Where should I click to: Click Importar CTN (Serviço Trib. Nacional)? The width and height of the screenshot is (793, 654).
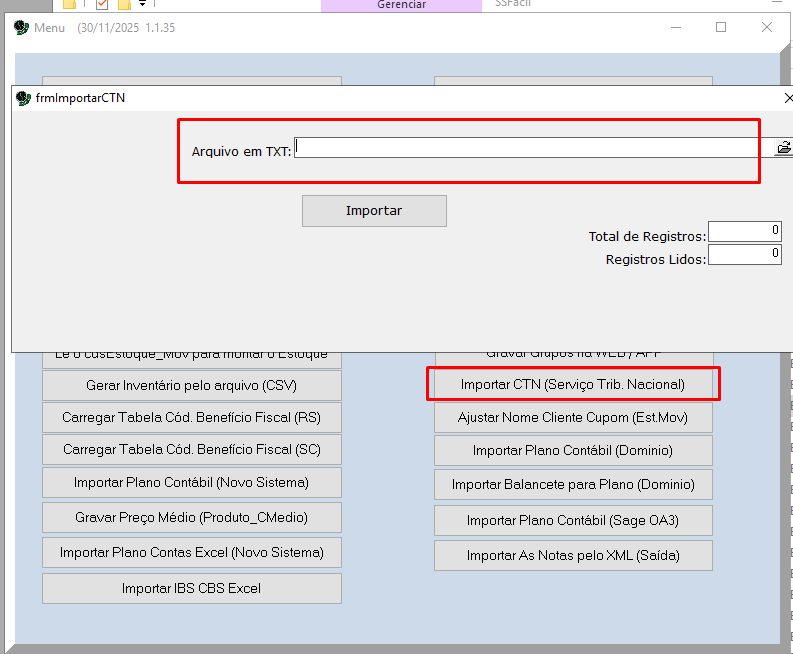tap(573, 384)
